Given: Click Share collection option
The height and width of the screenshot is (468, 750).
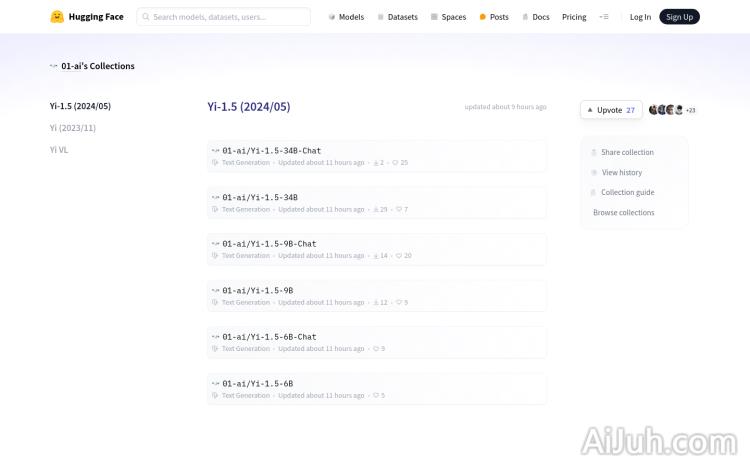Looking at the screenshot, I should pyautogui.click(x=626, y=152).
